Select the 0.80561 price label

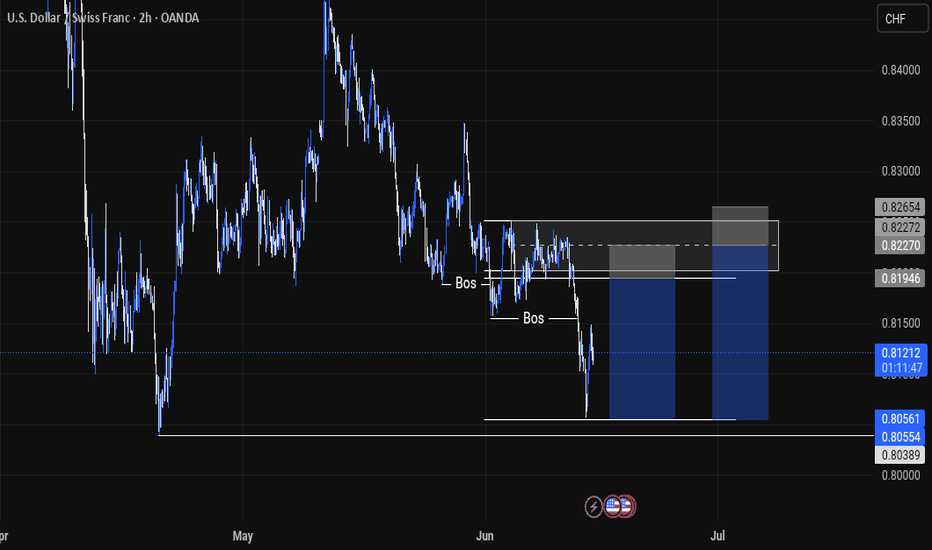point(900,419)
